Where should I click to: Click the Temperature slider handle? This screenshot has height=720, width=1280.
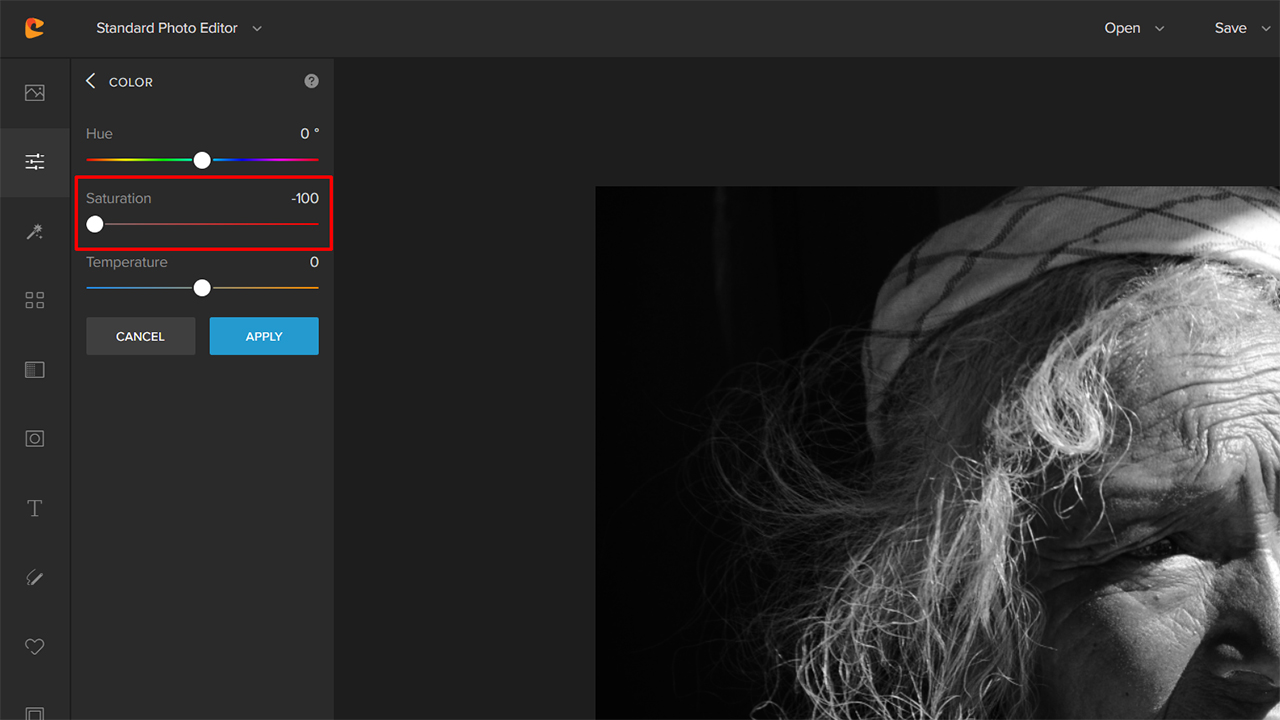202,287
